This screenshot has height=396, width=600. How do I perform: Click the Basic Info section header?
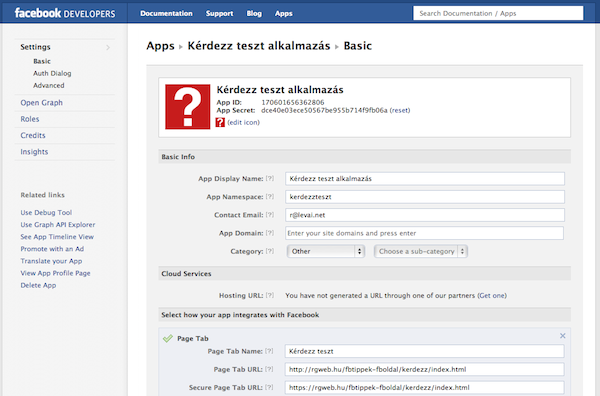coord(365,157)
